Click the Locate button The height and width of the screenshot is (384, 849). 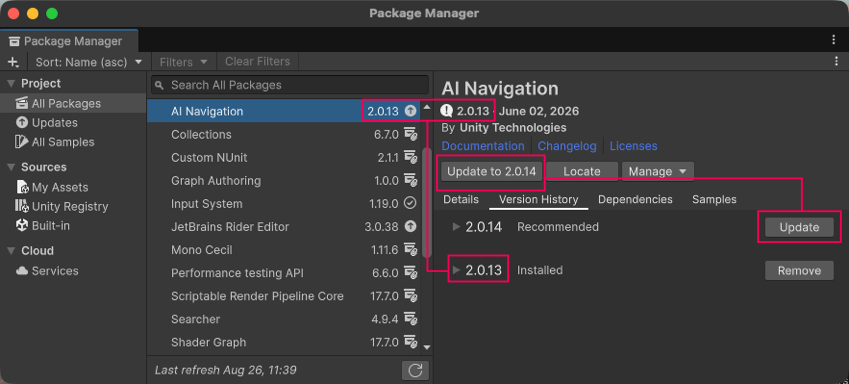pyautogui.click(x=582, y=172)
